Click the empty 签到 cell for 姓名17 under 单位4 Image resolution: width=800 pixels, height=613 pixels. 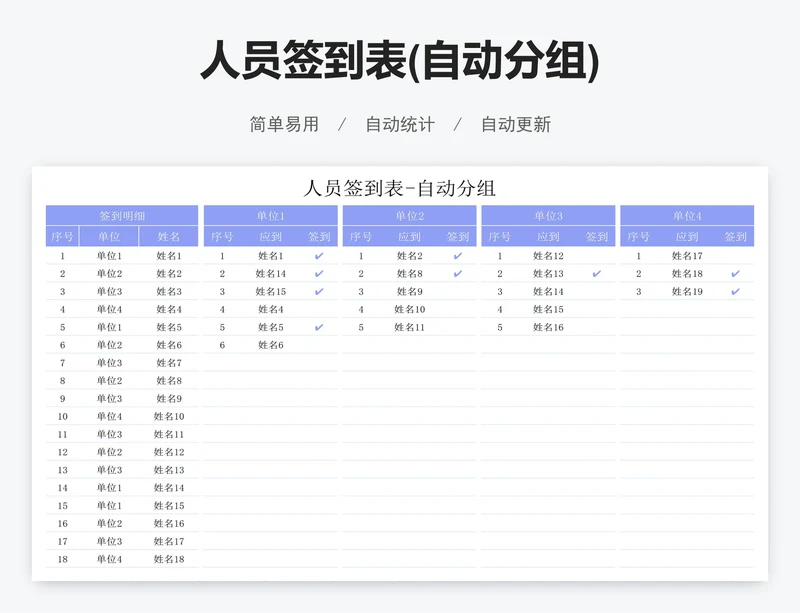point(735,256)
